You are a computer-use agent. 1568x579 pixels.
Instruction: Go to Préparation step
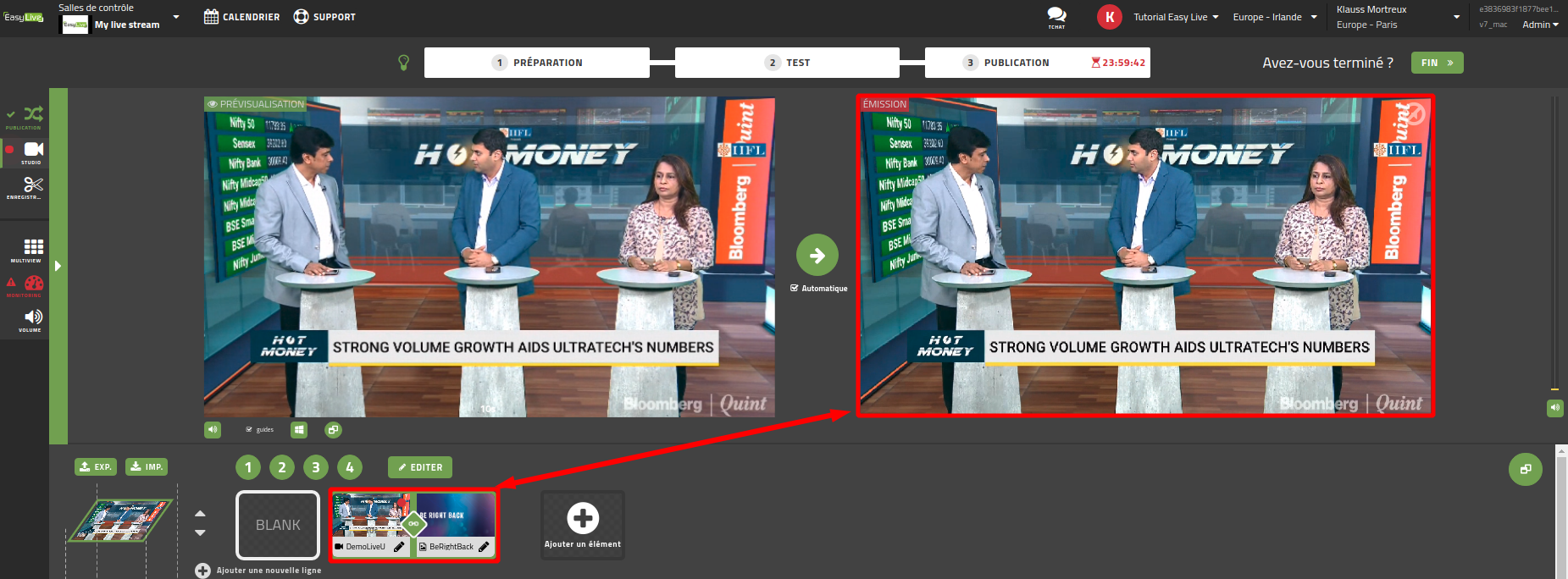click(x=537, y=63)
